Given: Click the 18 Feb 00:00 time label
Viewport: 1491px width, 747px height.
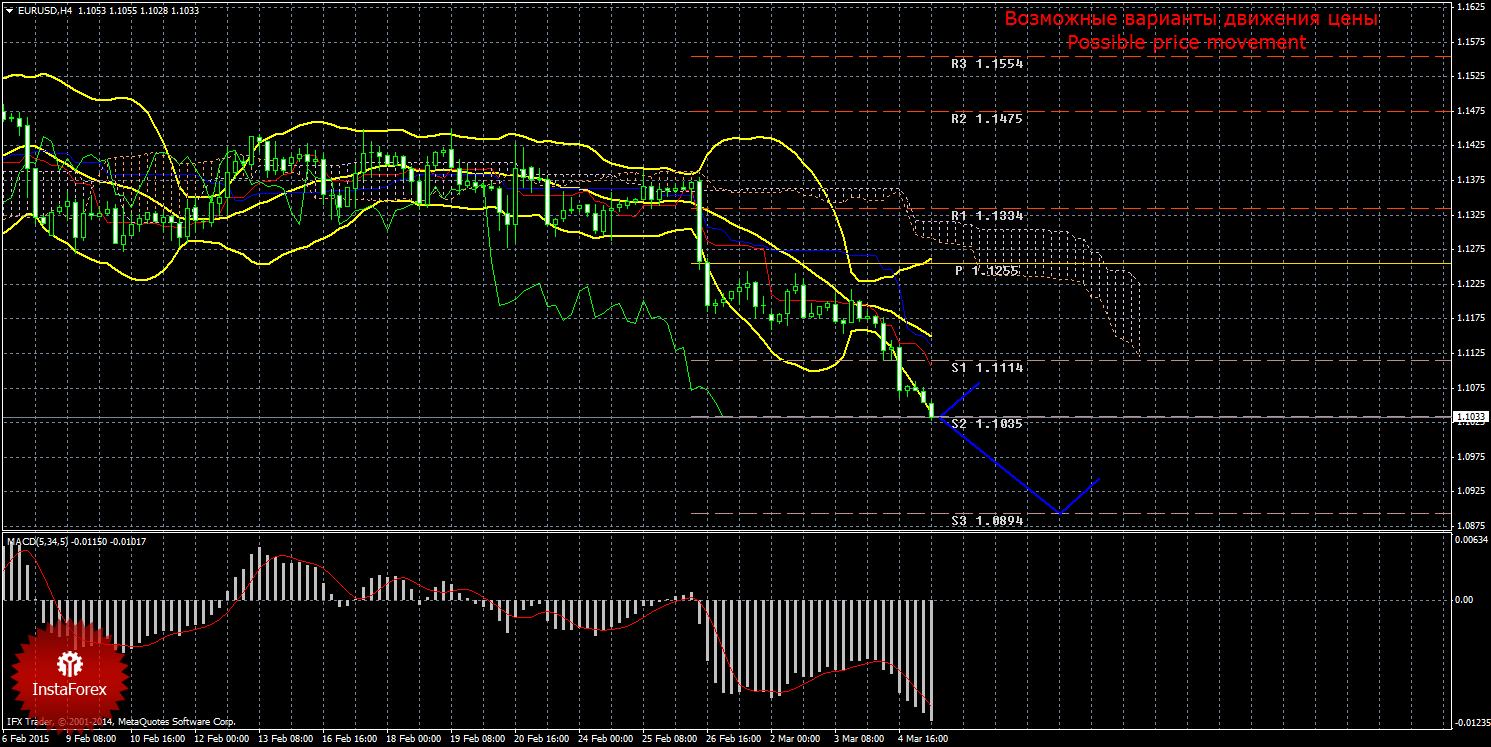Looking at the screenshot, I should click(x=413, y=740).
